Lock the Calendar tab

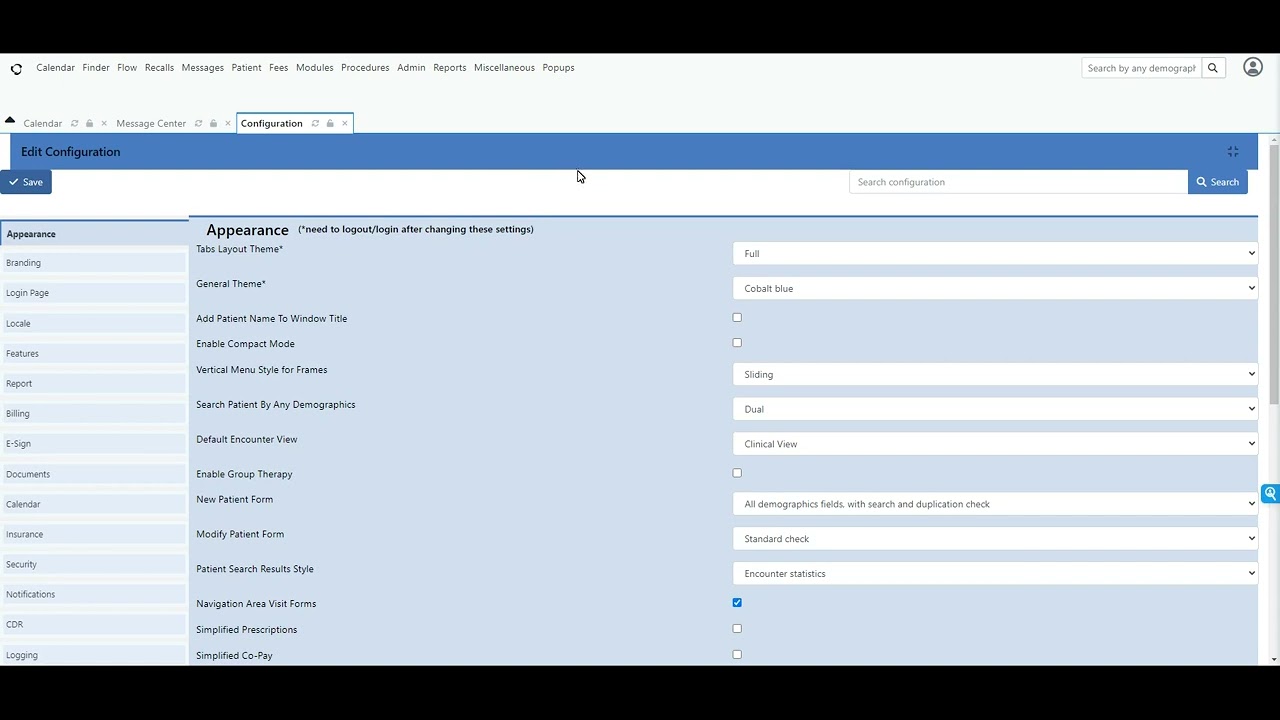[x=89, y=123]
